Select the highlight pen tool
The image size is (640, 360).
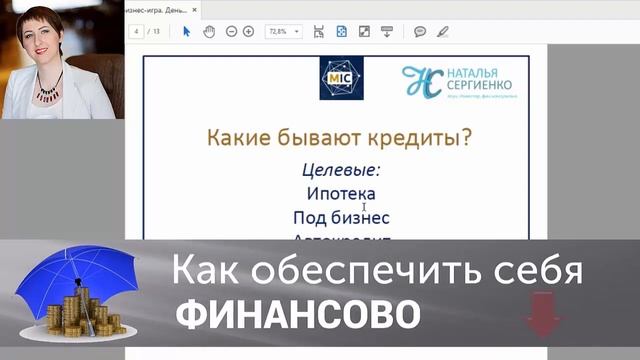point(443,31)
